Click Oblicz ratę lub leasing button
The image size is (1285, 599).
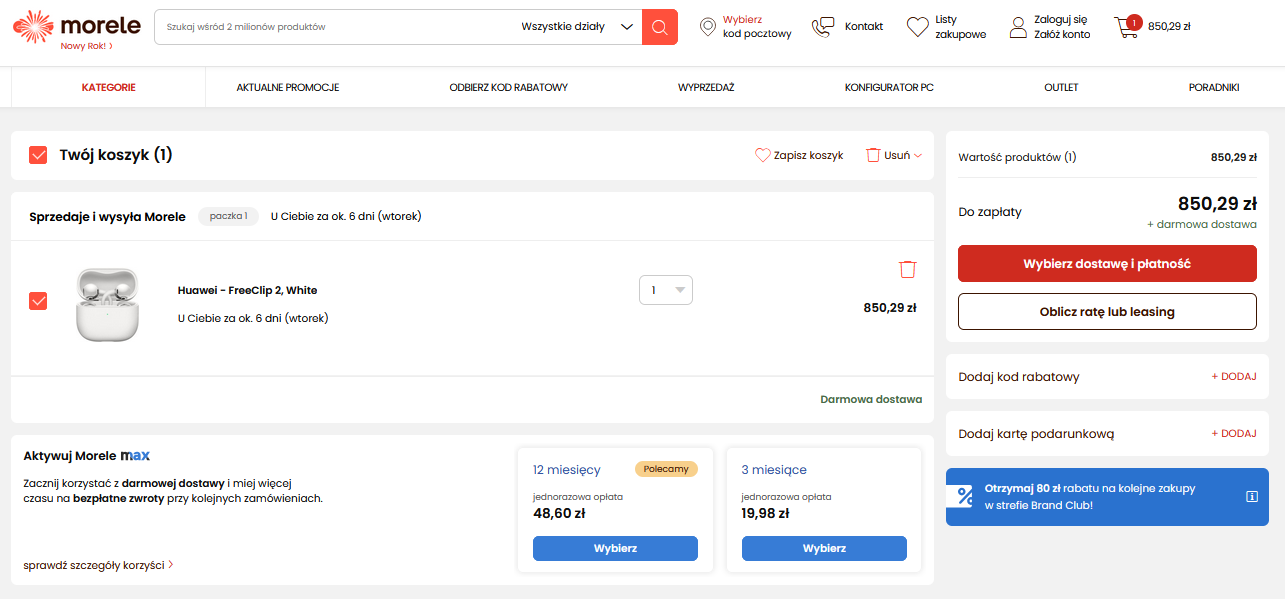pyautogui.click(x=1107, y=311)
